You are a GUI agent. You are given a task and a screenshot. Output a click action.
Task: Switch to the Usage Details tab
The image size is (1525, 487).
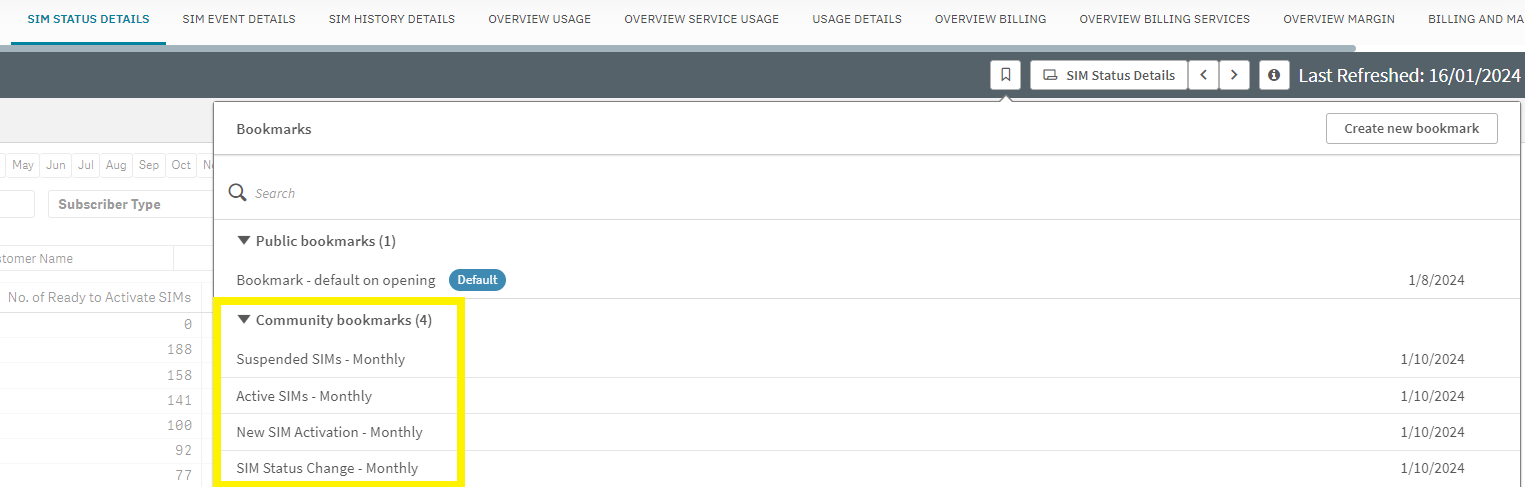(856, 19)
